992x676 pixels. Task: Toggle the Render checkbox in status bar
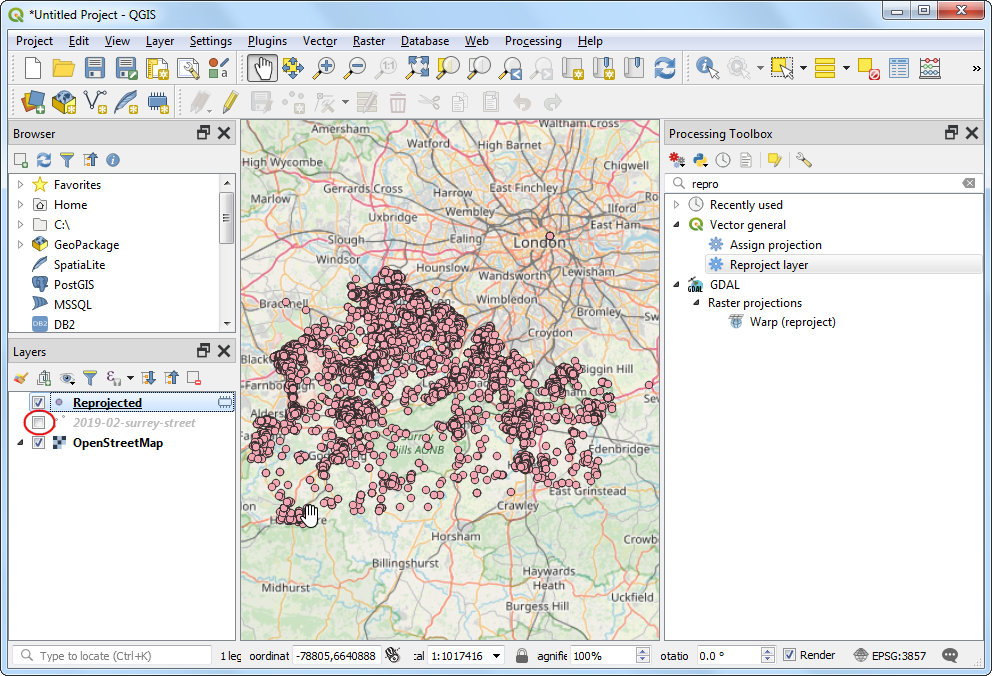tap(789, 655)
